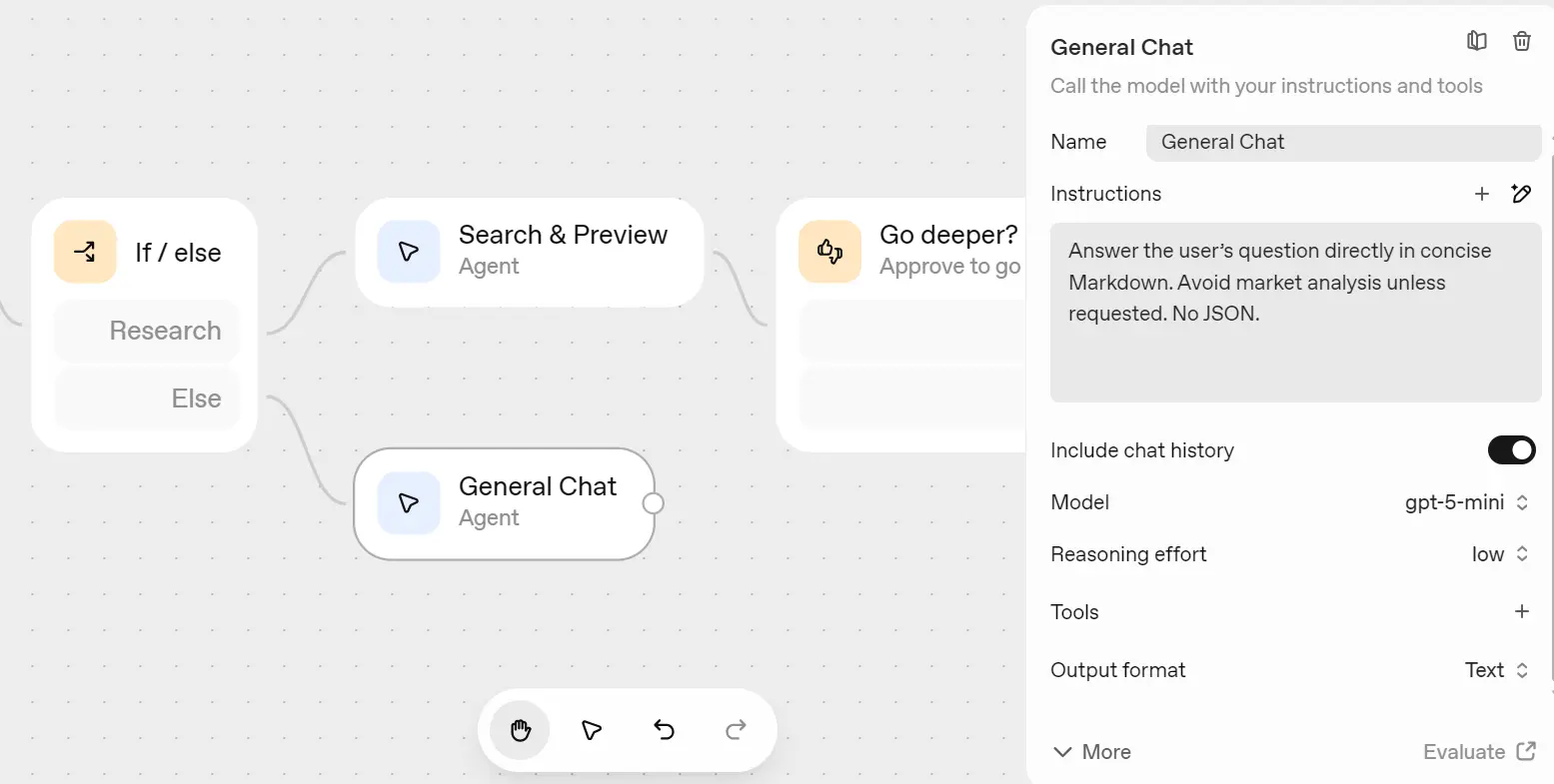1554x784 pixels.
Task: Expand the More section
Action: [1092, 752]
